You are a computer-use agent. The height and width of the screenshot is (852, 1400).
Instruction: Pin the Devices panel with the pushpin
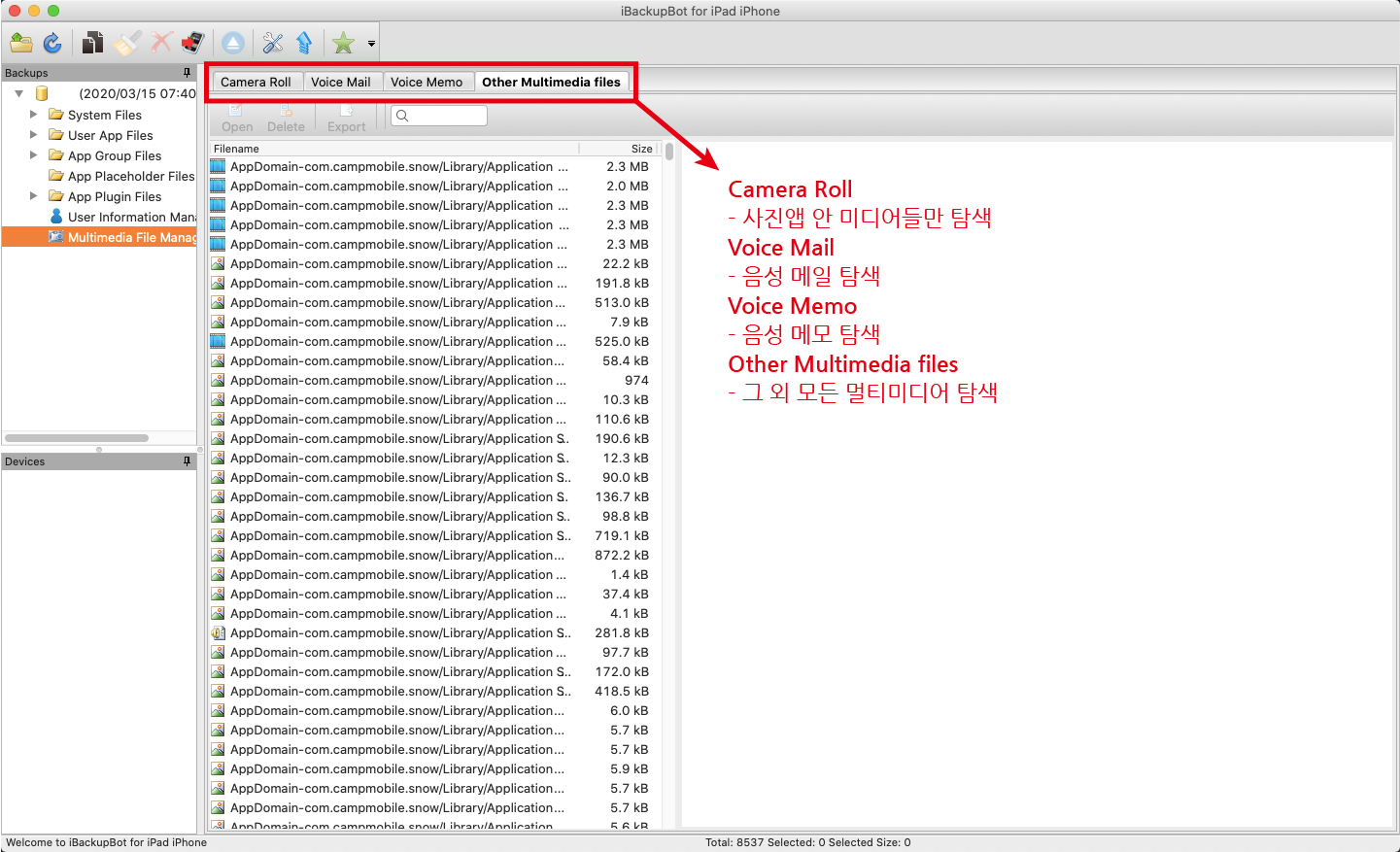pyautogui.click(x=188, y=461)
